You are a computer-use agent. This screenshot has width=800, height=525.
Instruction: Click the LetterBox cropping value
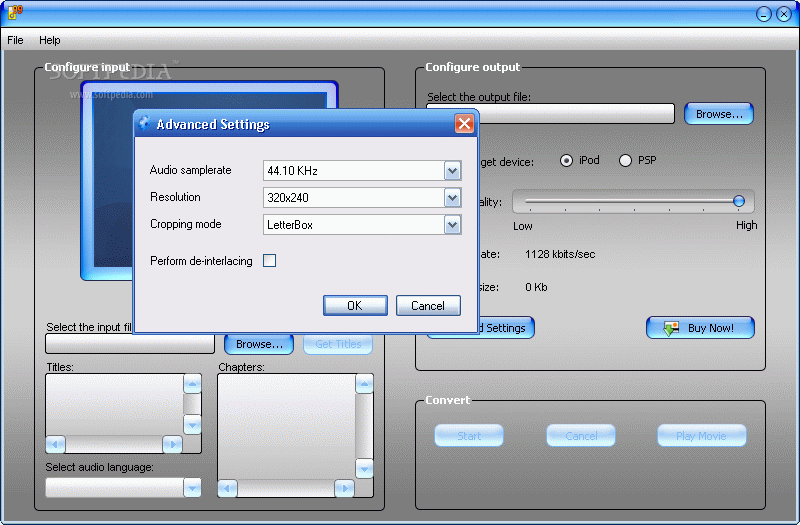[x=290, y=225]
